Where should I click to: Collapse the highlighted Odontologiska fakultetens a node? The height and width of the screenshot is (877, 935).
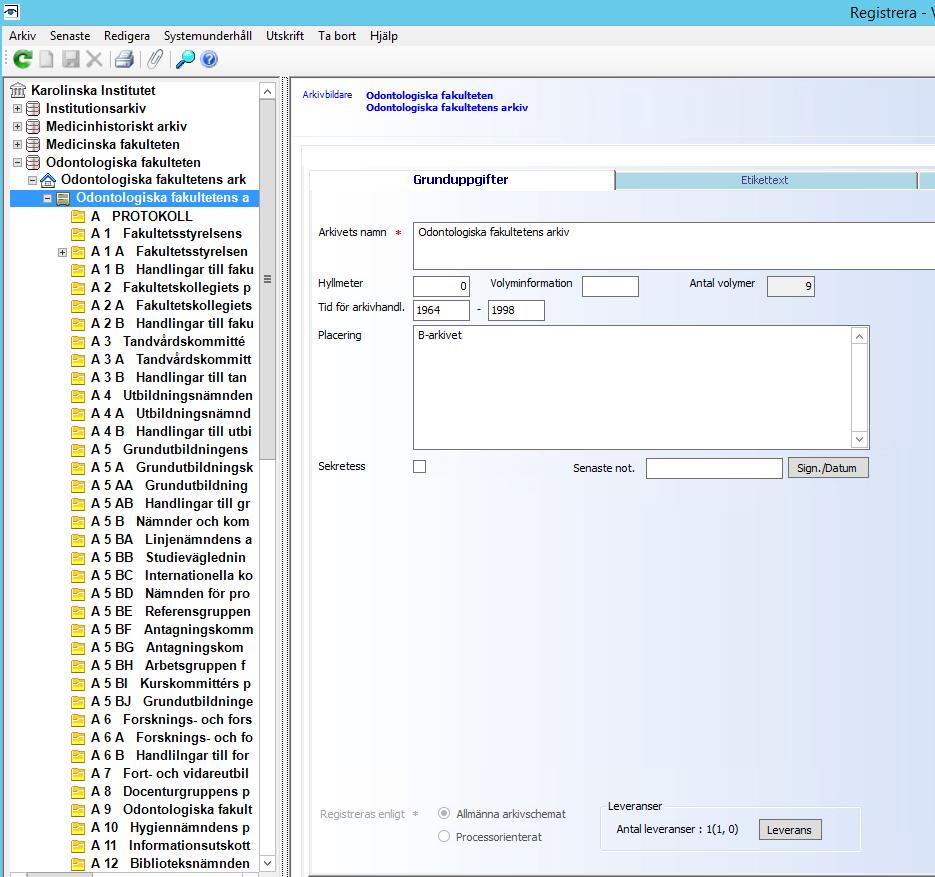pos(47,199)
